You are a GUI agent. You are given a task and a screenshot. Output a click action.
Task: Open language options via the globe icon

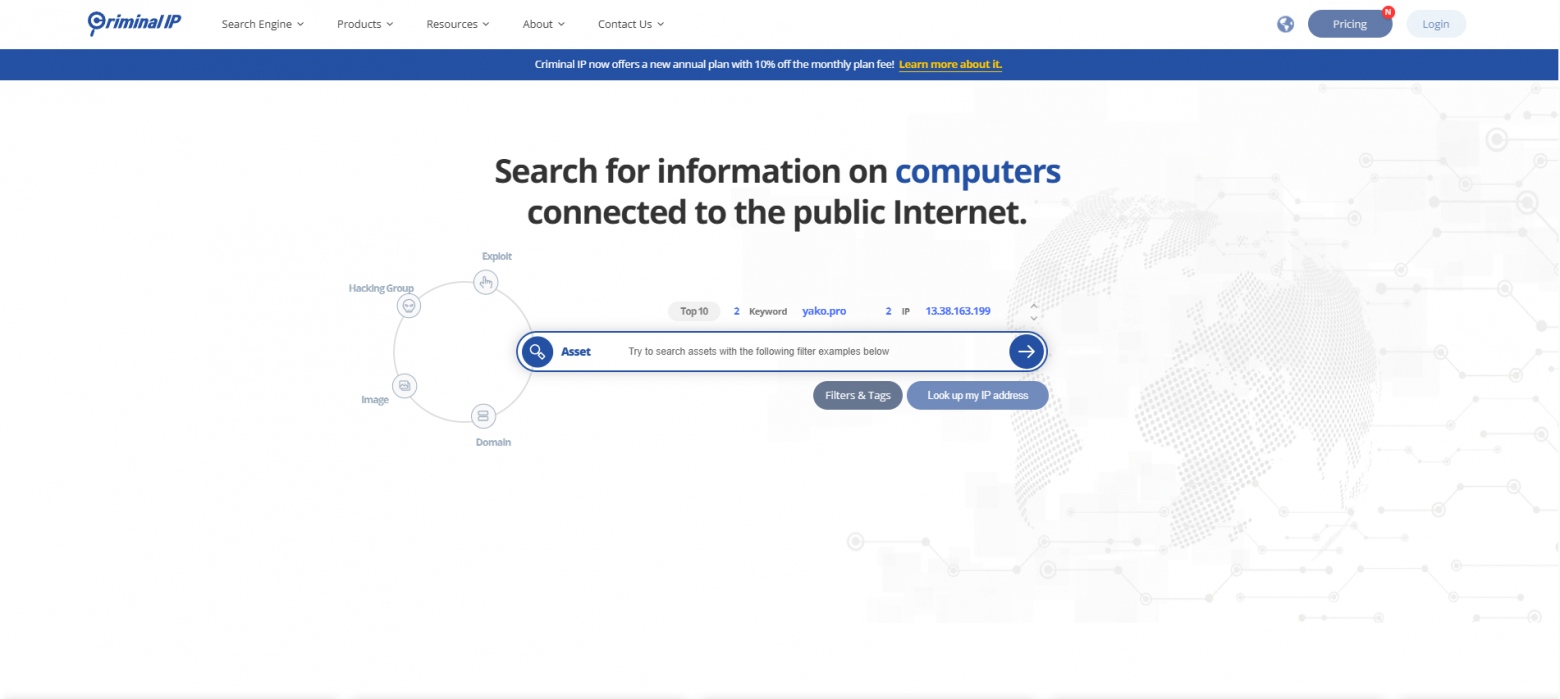(x=1285, y=23)
